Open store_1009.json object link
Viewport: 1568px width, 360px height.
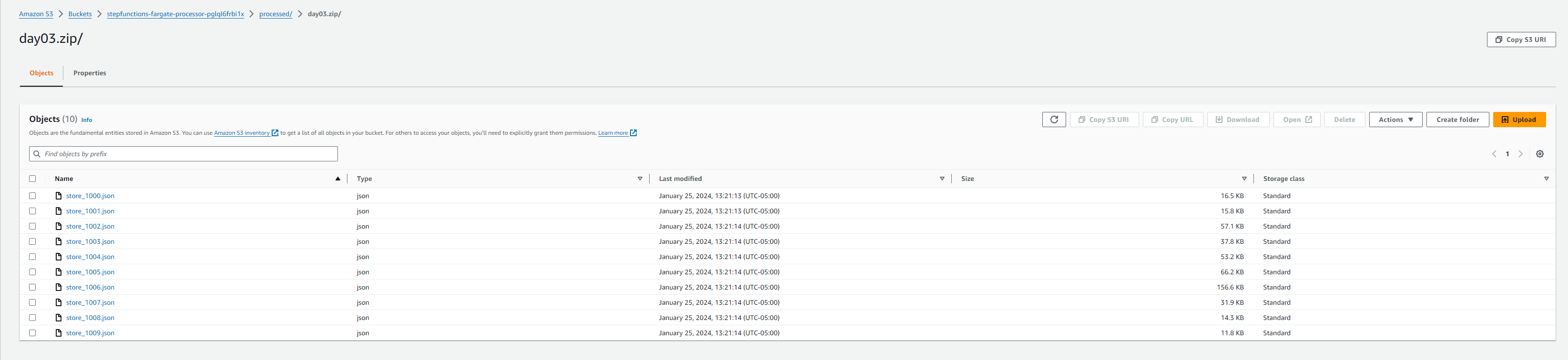(x=90, y=333)
